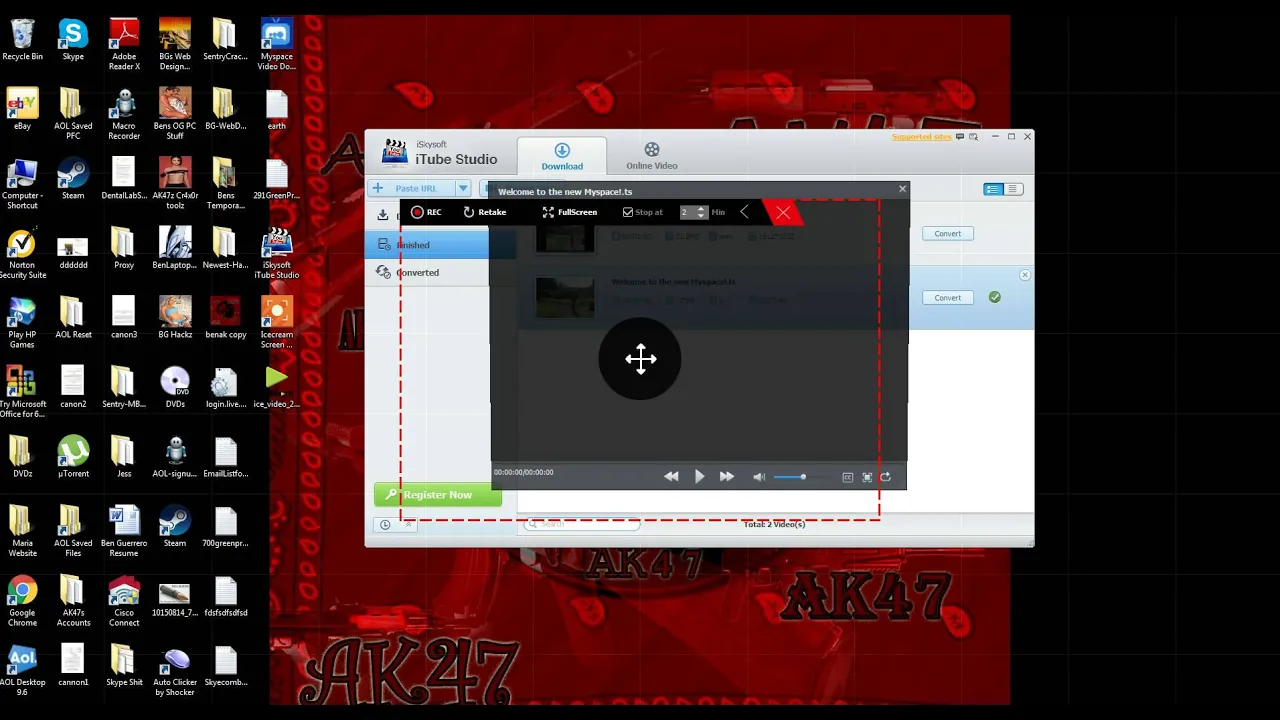Screen dimensions: 1280x720
Task: Uncheck the Stop at checkbox
Action: pyautogui.click(x=628, y=212)
